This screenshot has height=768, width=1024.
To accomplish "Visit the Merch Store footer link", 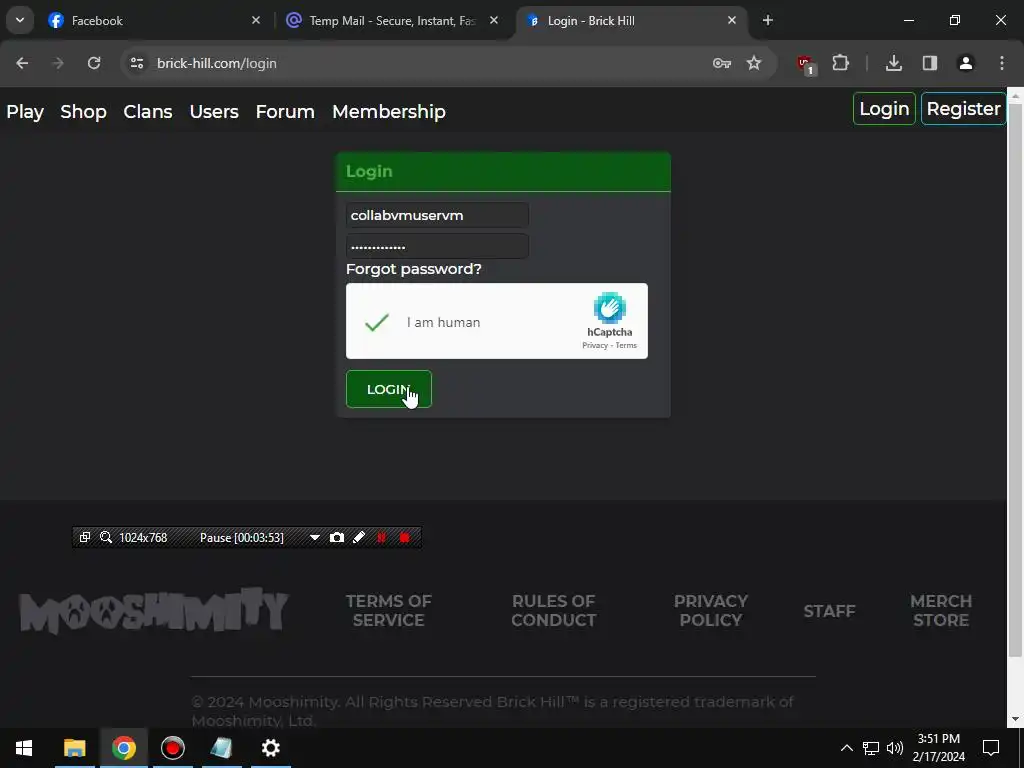I will [x=941, y=611].
